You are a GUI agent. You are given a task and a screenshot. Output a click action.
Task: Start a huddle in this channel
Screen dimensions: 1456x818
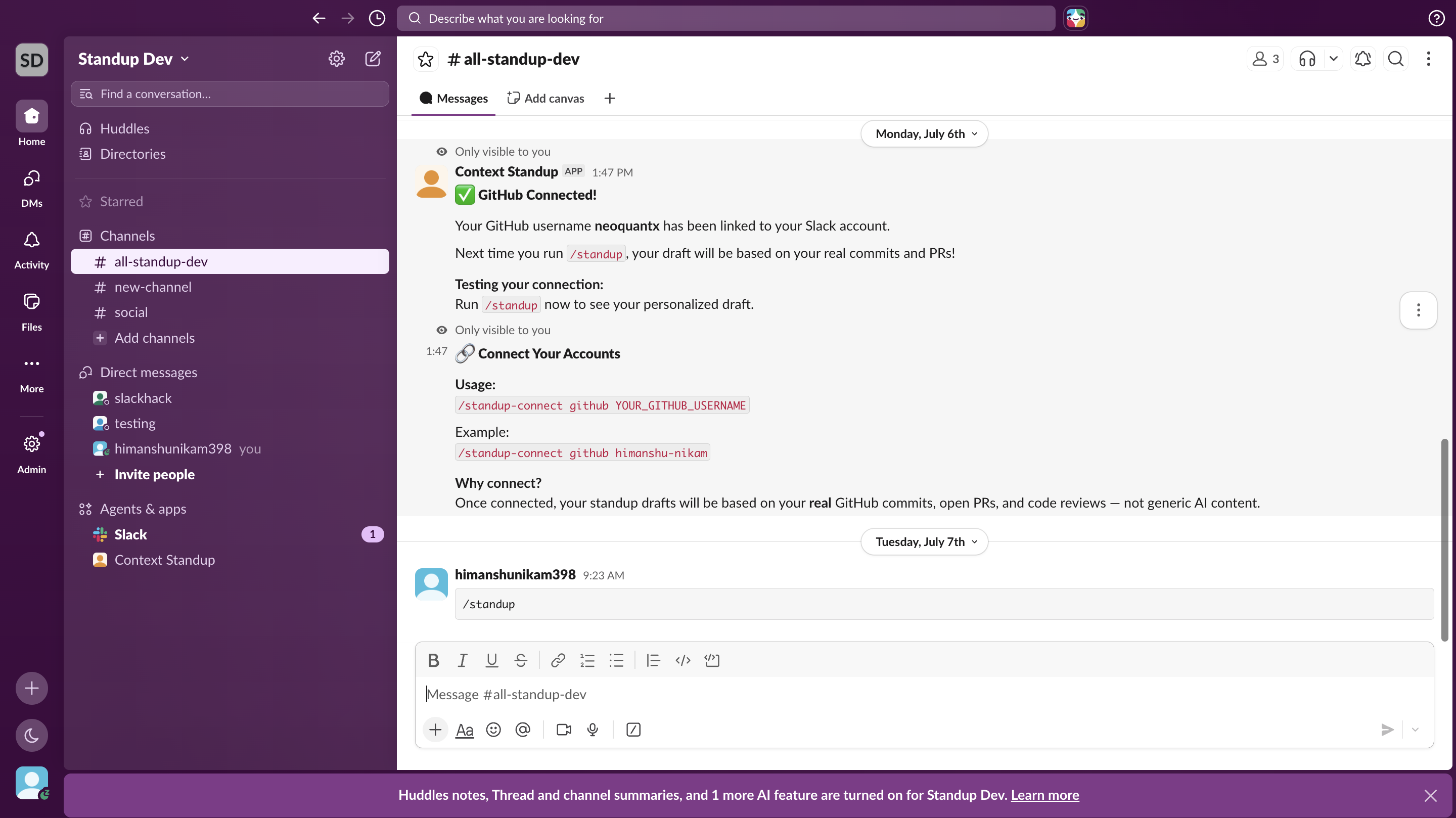(1307, 59)
